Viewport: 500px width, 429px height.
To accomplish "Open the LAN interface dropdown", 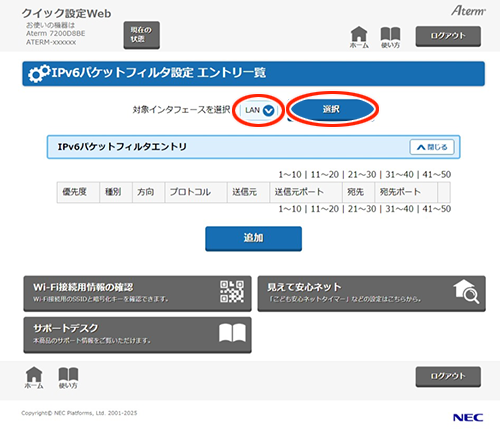I will click(x=259, y=110).
